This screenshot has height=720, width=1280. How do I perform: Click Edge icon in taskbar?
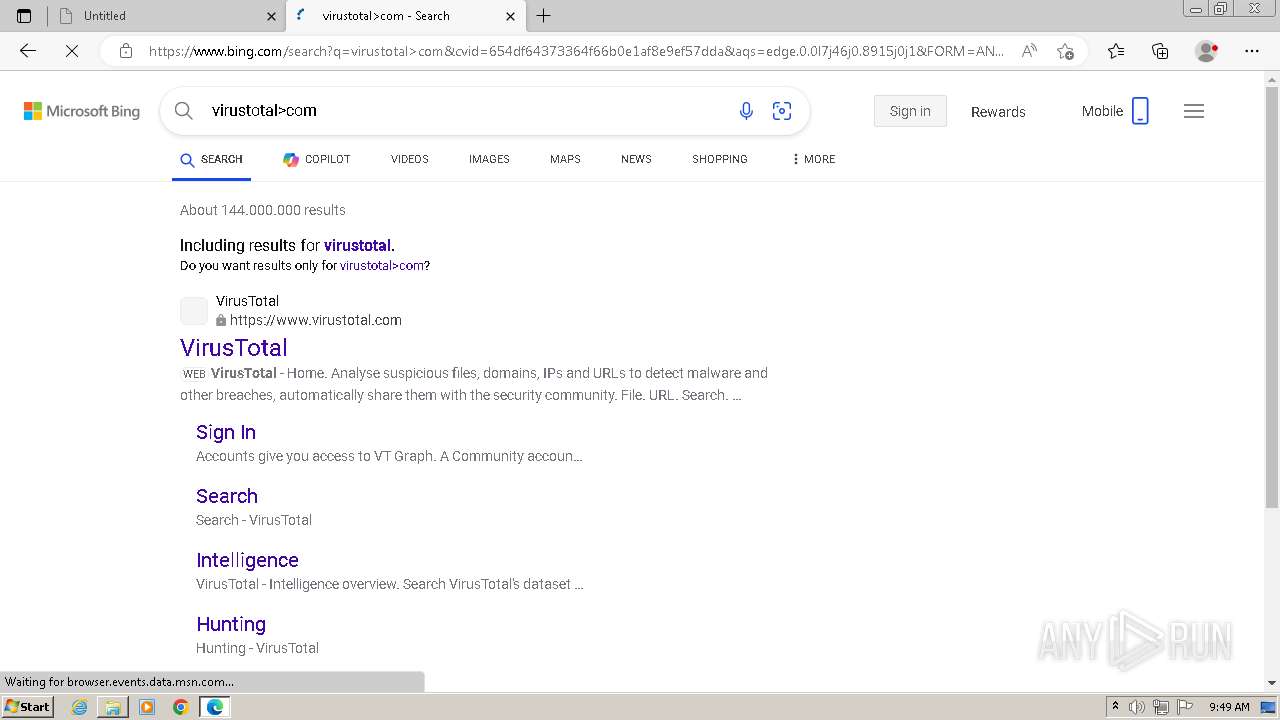[x=215, y=707]
